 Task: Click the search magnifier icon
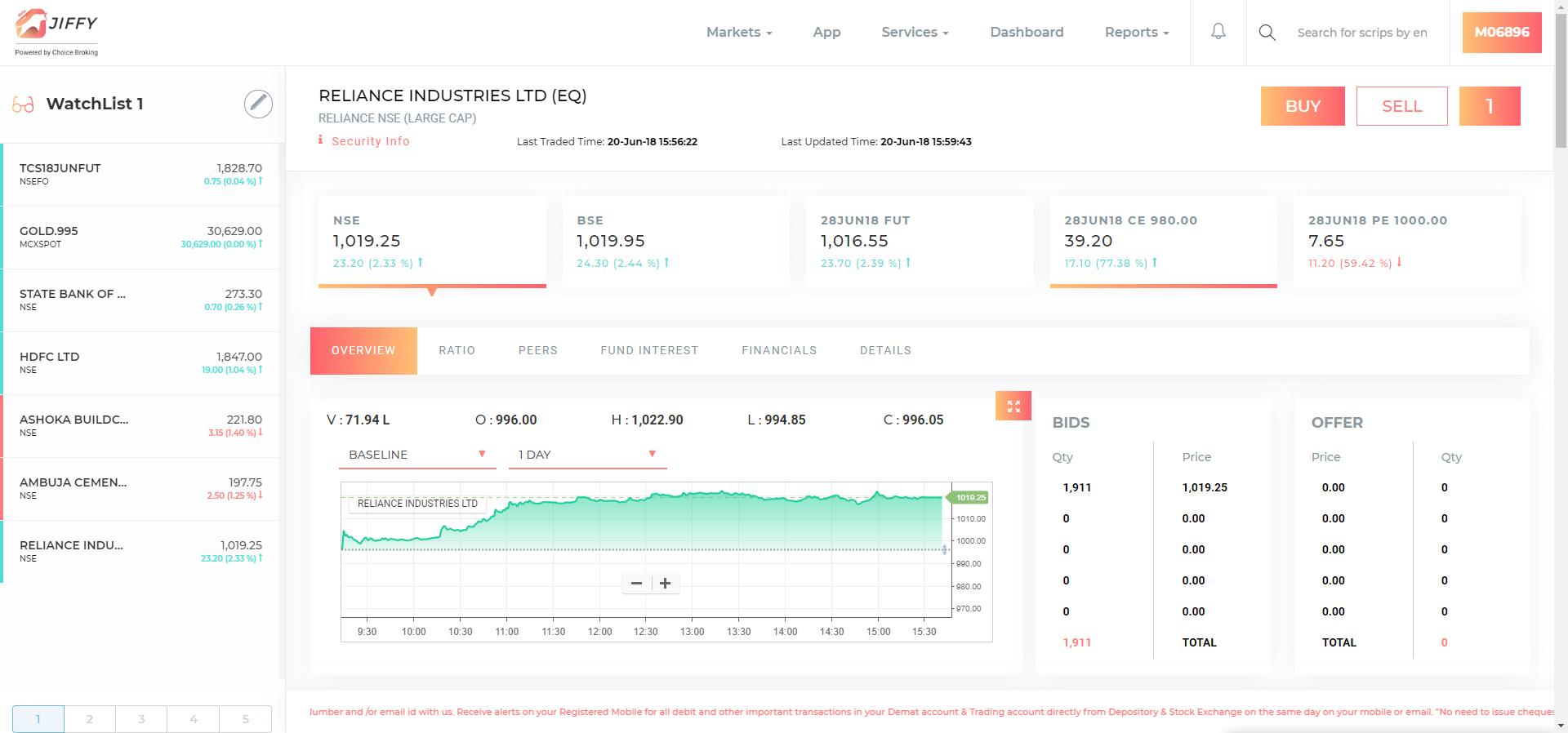tap(1267, 33)
